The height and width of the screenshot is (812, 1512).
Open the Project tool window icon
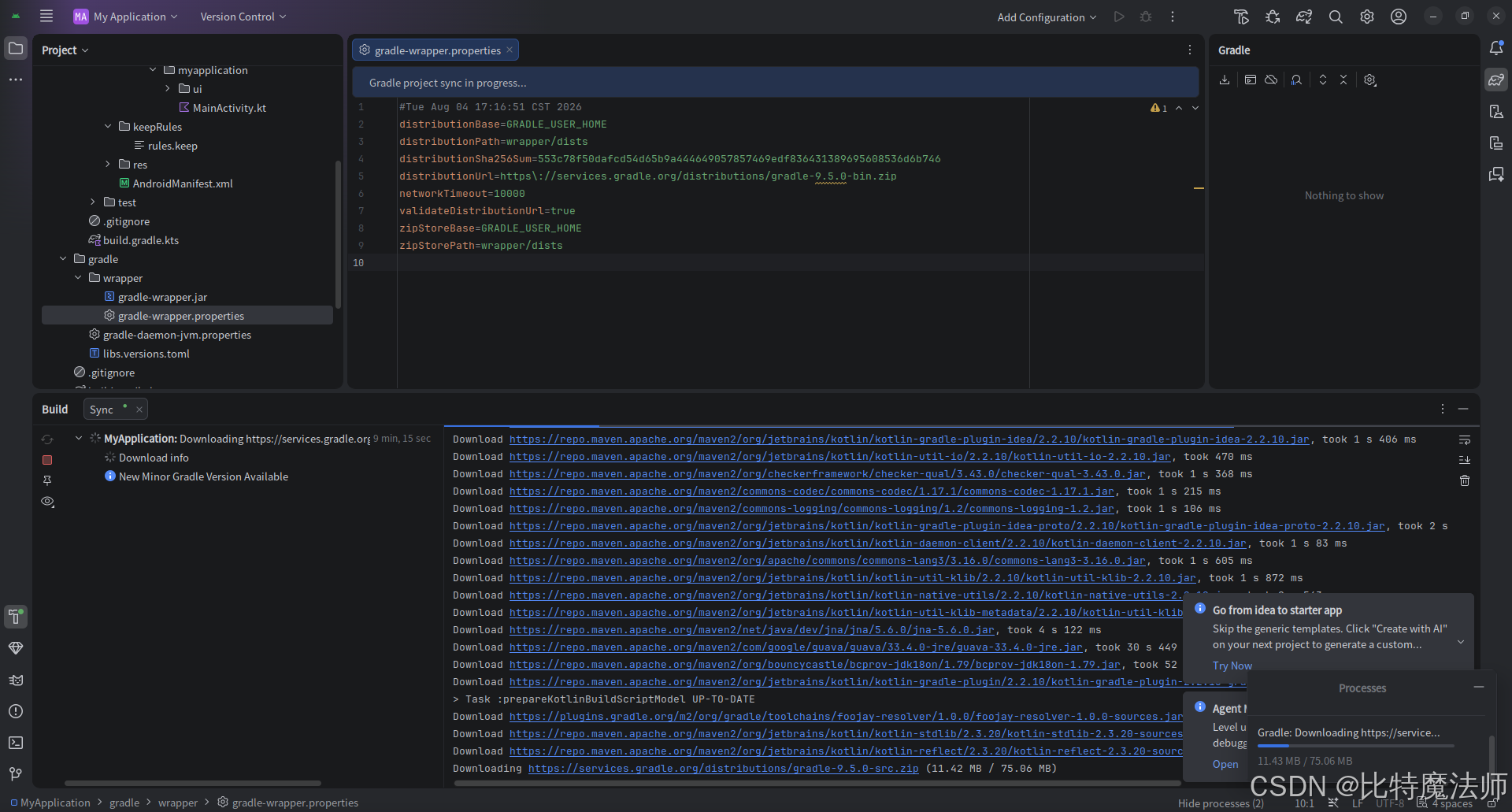[16, 48]
